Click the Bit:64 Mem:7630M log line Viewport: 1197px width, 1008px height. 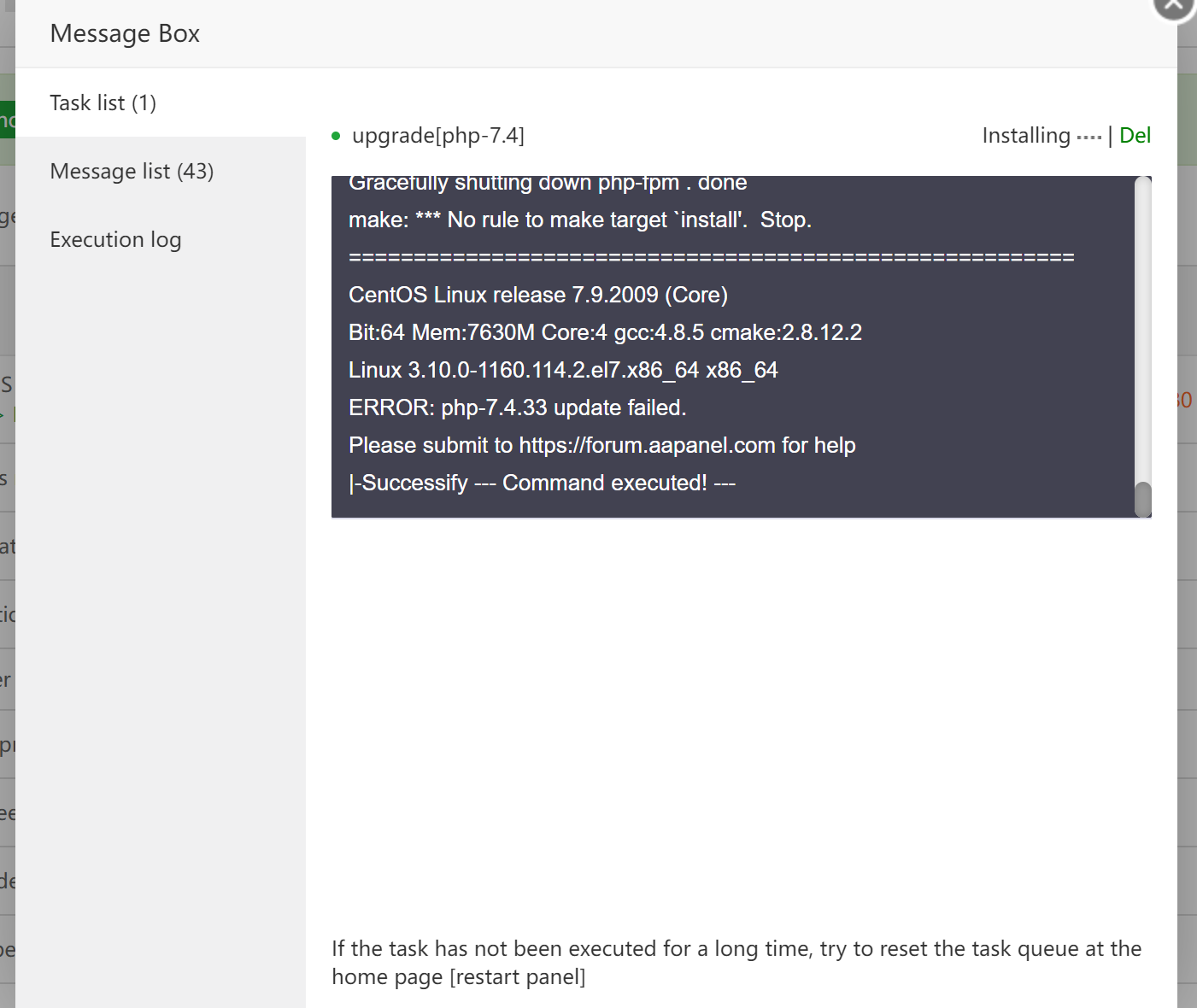pos(605,333)
